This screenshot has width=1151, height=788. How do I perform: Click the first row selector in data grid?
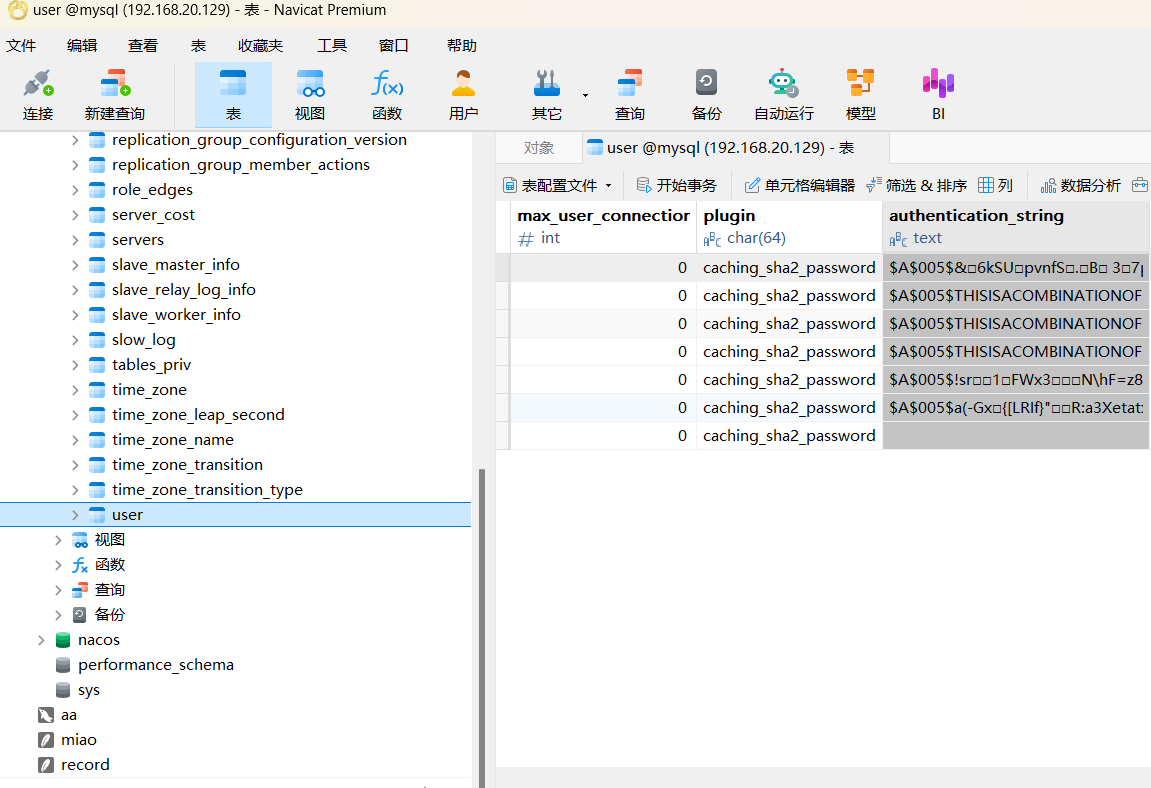click(503, 268)
